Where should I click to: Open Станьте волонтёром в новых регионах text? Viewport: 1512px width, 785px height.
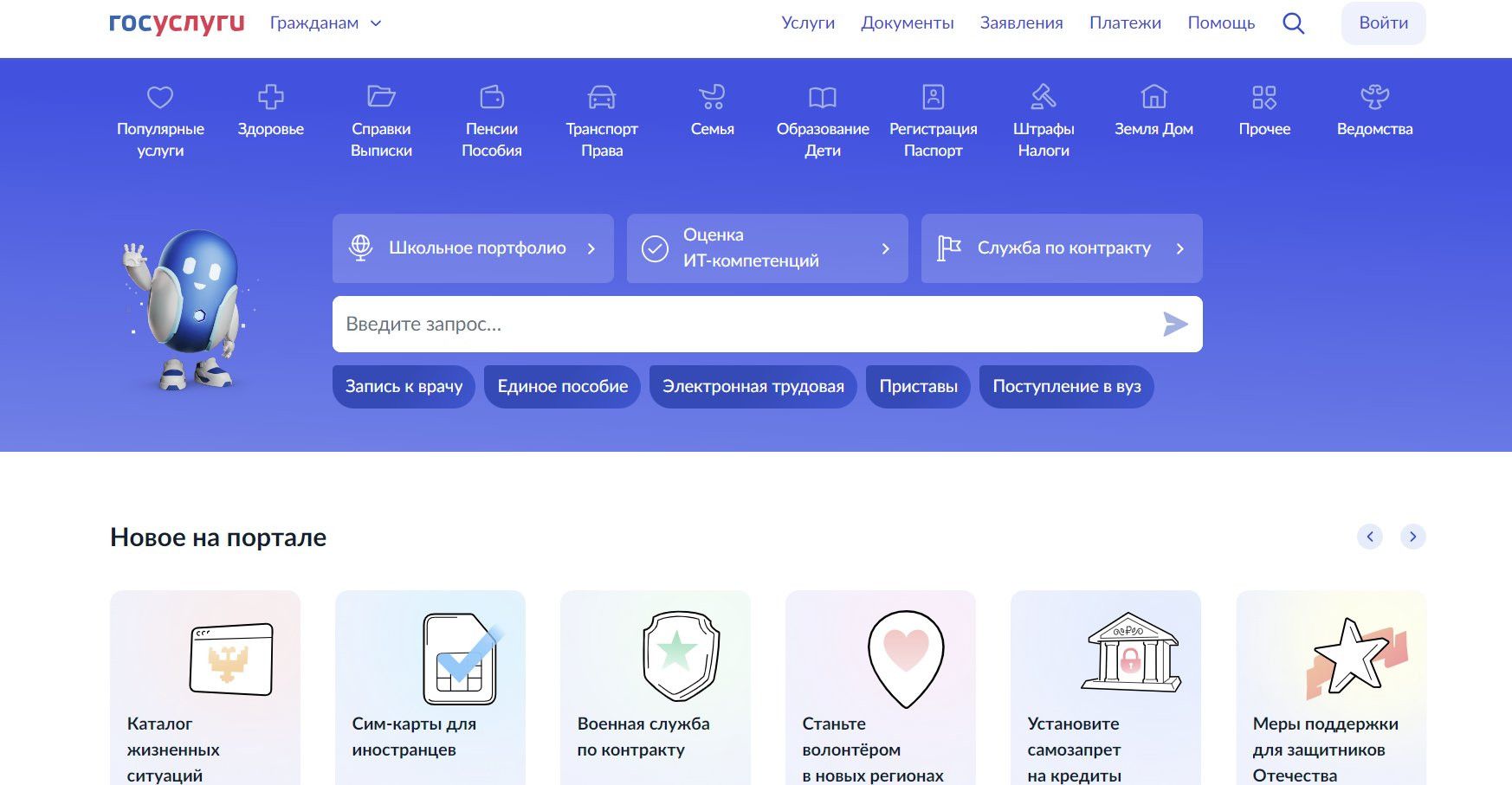[x=873, y=750]
